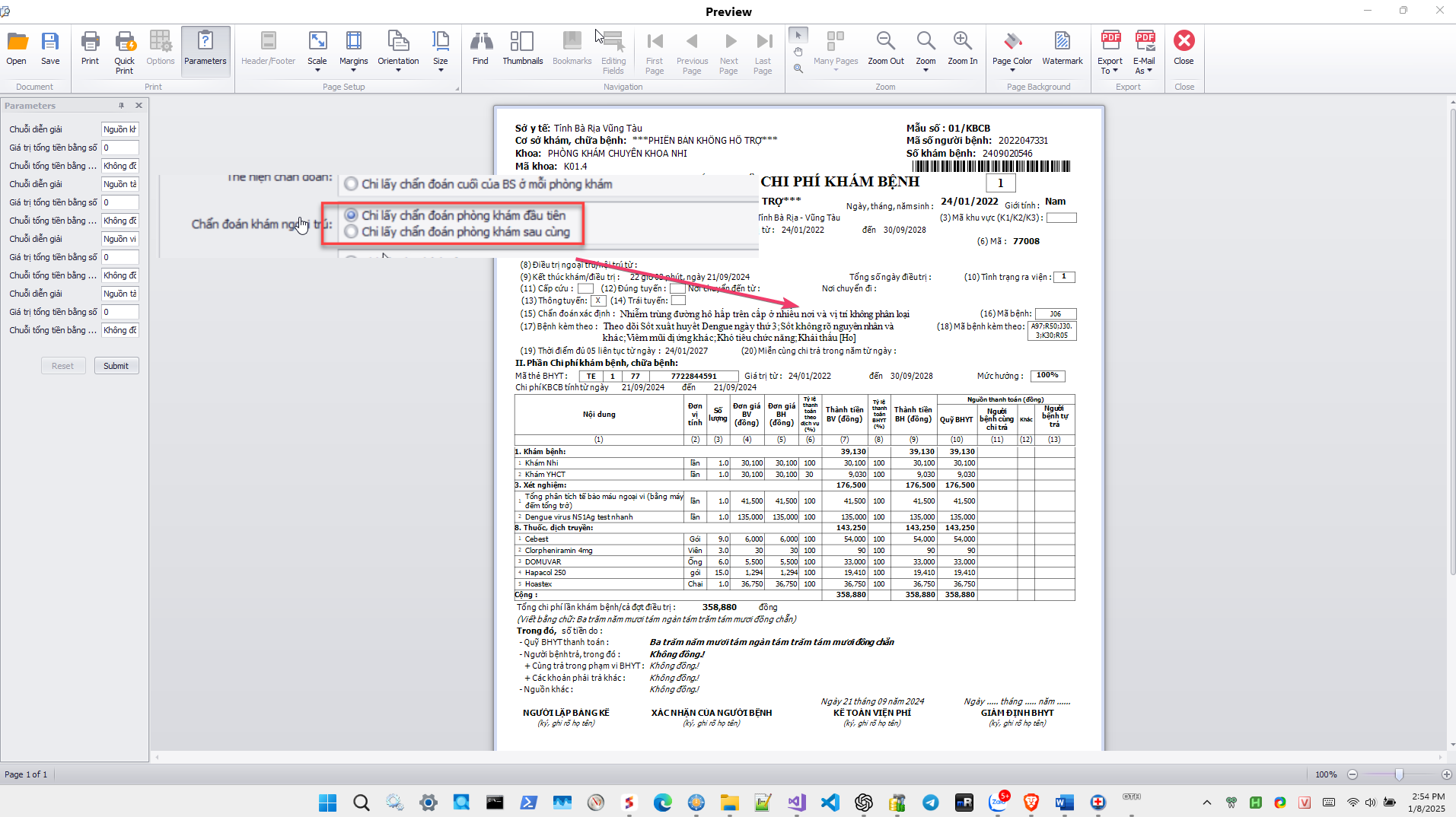Open Microsoft Edge from the taskbar
1456x817 pixels.
tap(662, 803)
